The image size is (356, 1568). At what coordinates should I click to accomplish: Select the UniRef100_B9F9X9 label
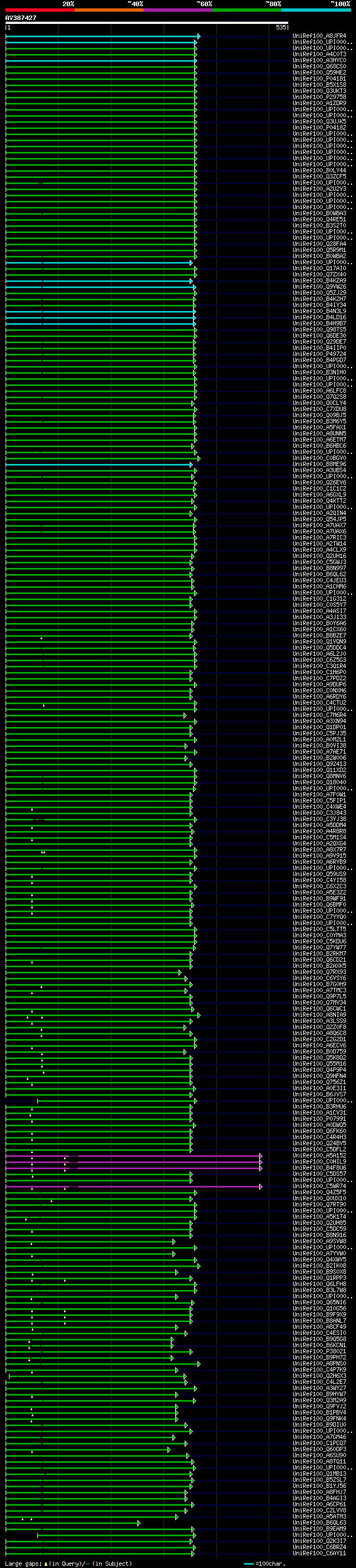click(319, 1314)
